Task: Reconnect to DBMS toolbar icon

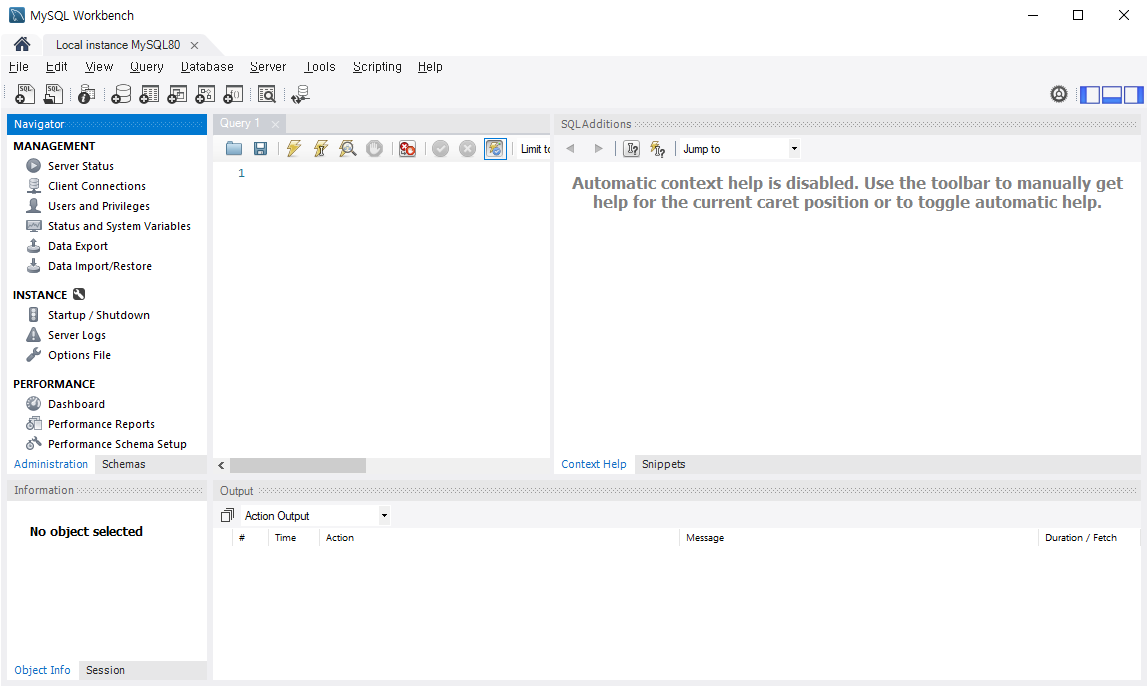Action: click(300, 94)
